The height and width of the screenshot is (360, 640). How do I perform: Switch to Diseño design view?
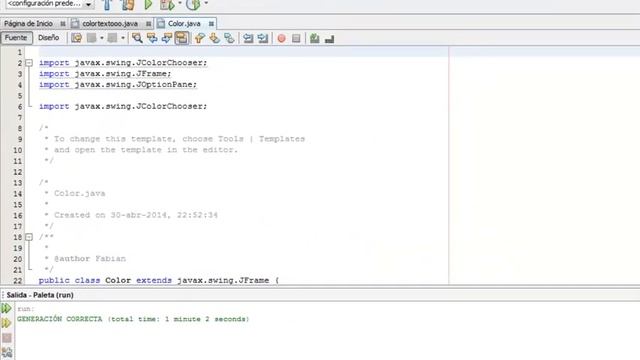(49, 38)
